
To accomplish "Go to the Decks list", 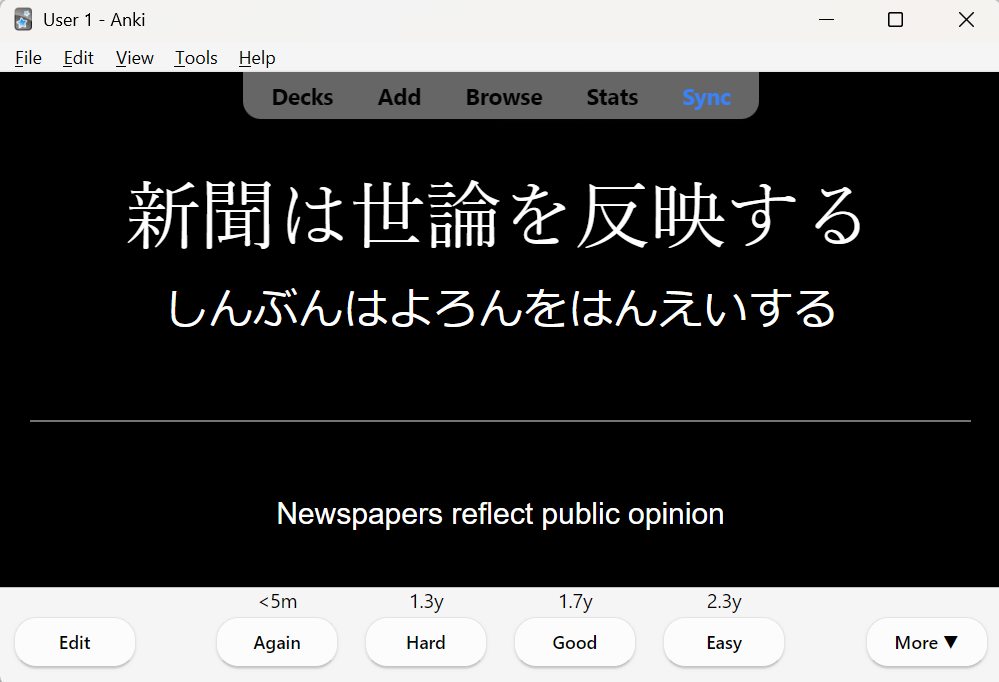I will pos(301,97).
